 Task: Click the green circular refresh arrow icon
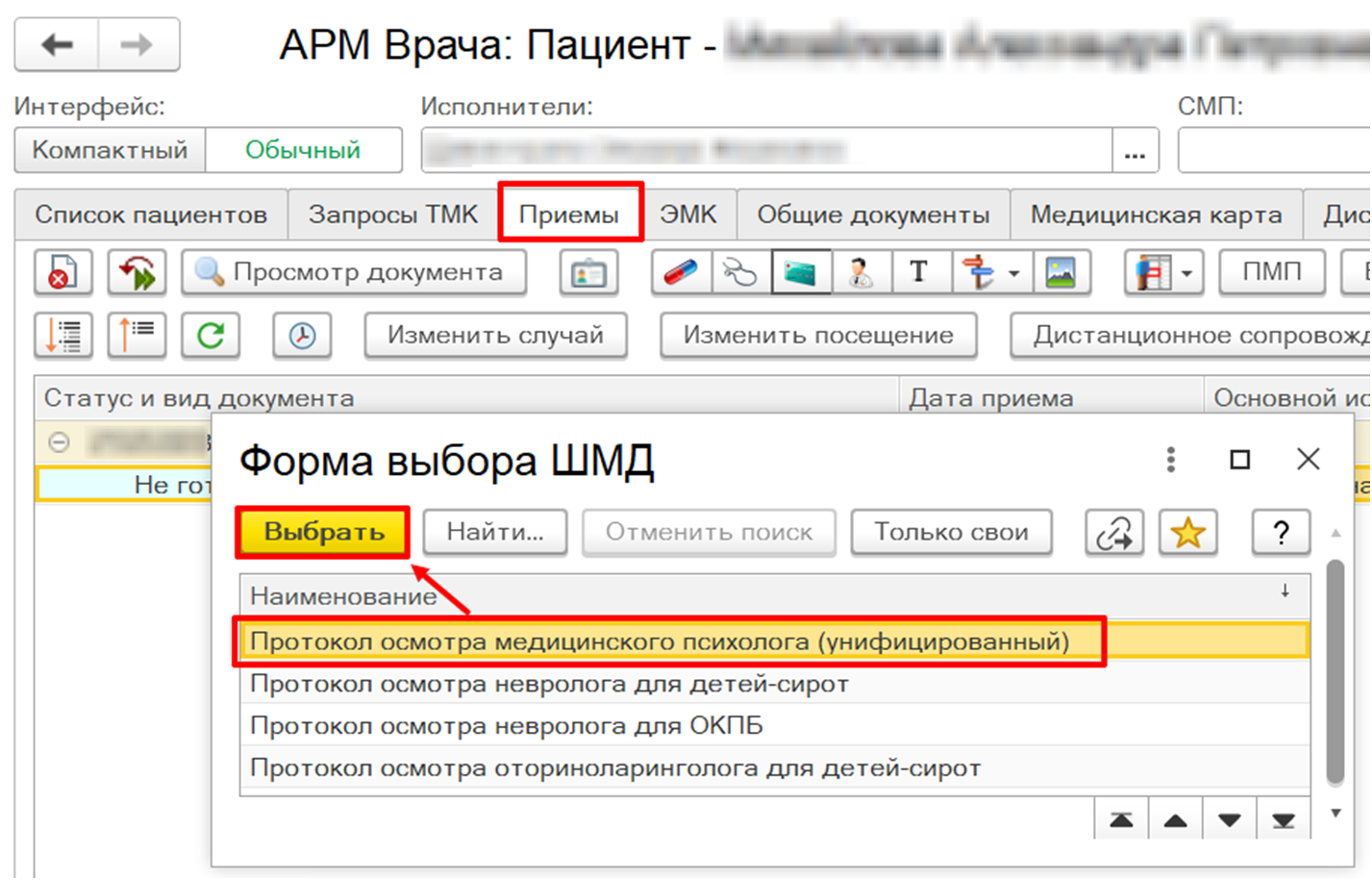coord(211,336)
